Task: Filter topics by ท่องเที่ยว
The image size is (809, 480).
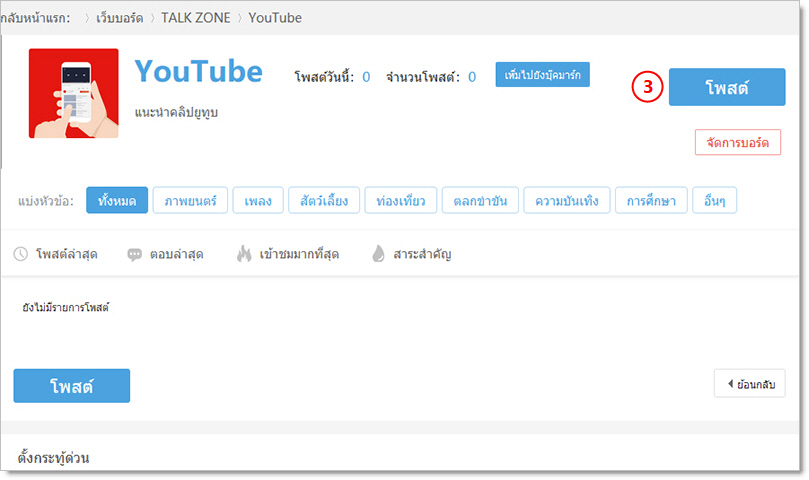Action: pyautogui.click(x=401, y=200)
